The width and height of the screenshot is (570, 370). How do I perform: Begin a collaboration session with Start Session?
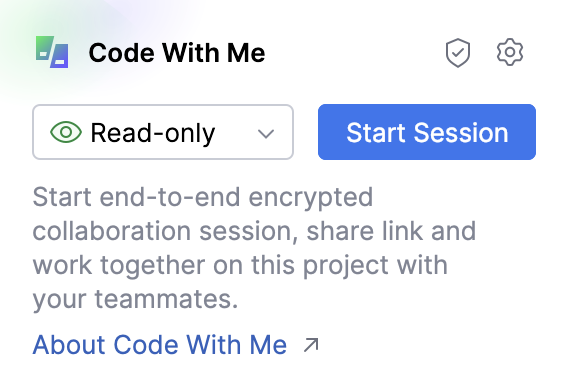(x=427, y=132)
